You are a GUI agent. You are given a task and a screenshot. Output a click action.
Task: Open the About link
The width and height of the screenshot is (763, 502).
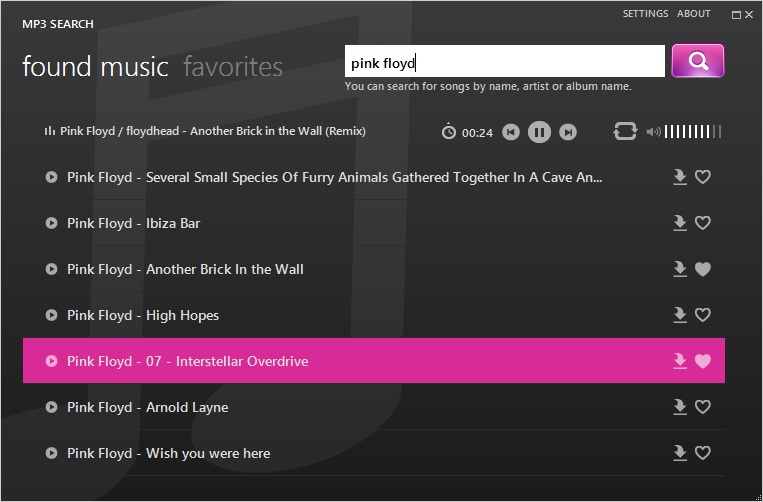(694, 14)
